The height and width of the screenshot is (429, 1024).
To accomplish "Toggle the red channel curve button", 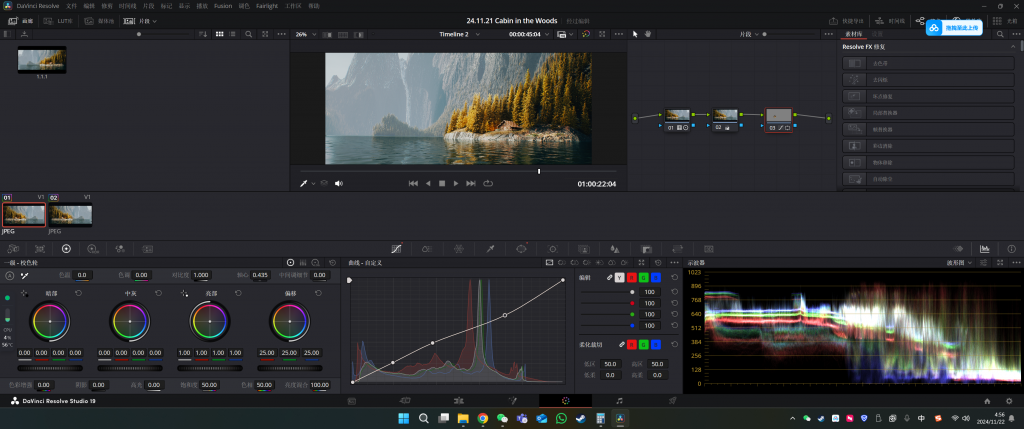I will pyautogui.click(x=632, y=277).
